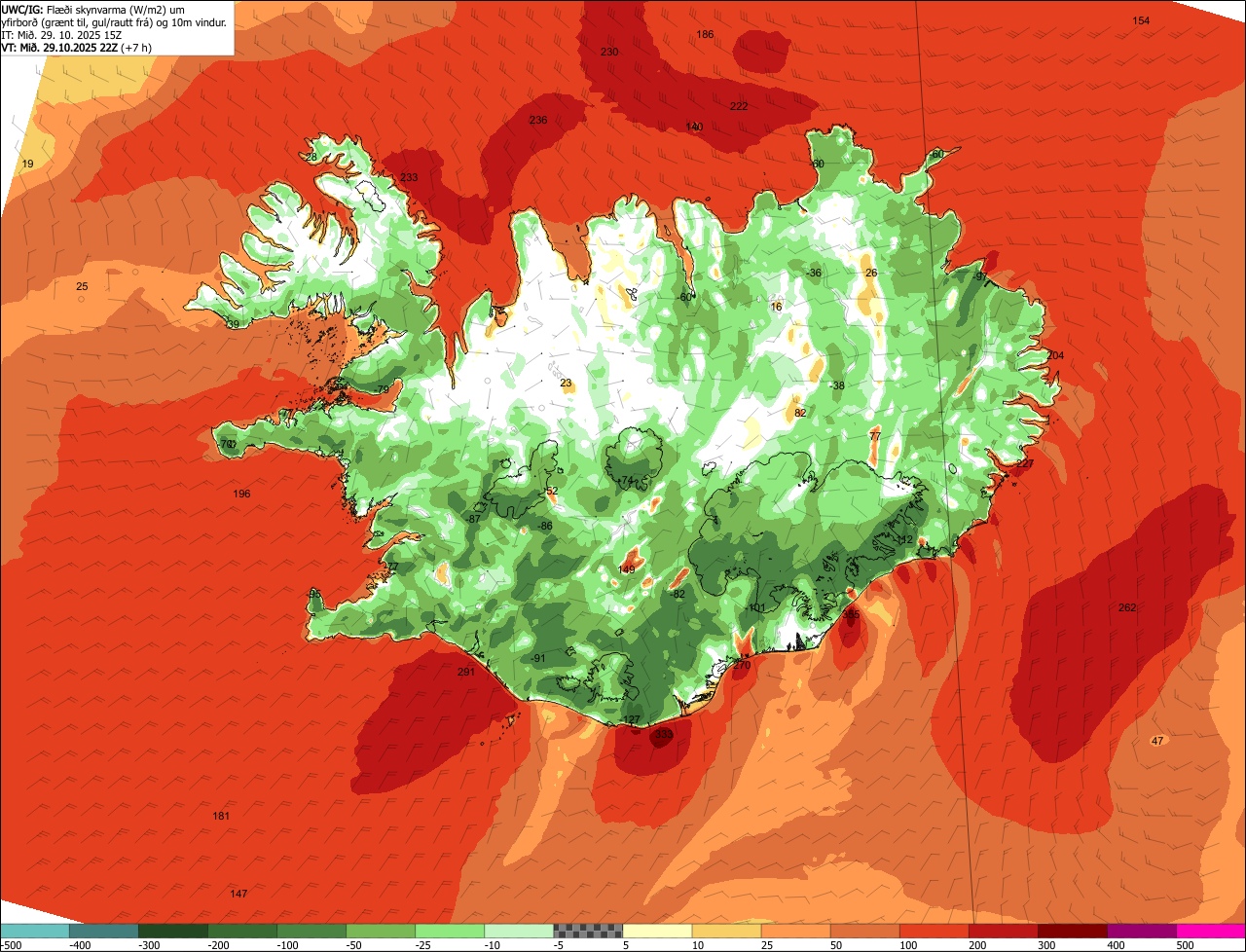Pick the green -100 to -50 legend swatch

tap(311, 931)
